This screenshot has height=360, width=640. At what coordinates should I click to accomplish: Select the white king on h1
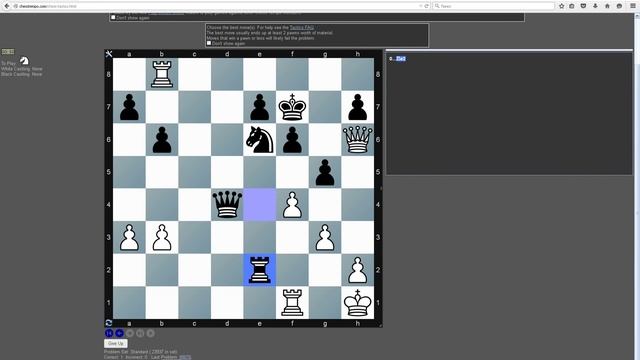[358, 303]
